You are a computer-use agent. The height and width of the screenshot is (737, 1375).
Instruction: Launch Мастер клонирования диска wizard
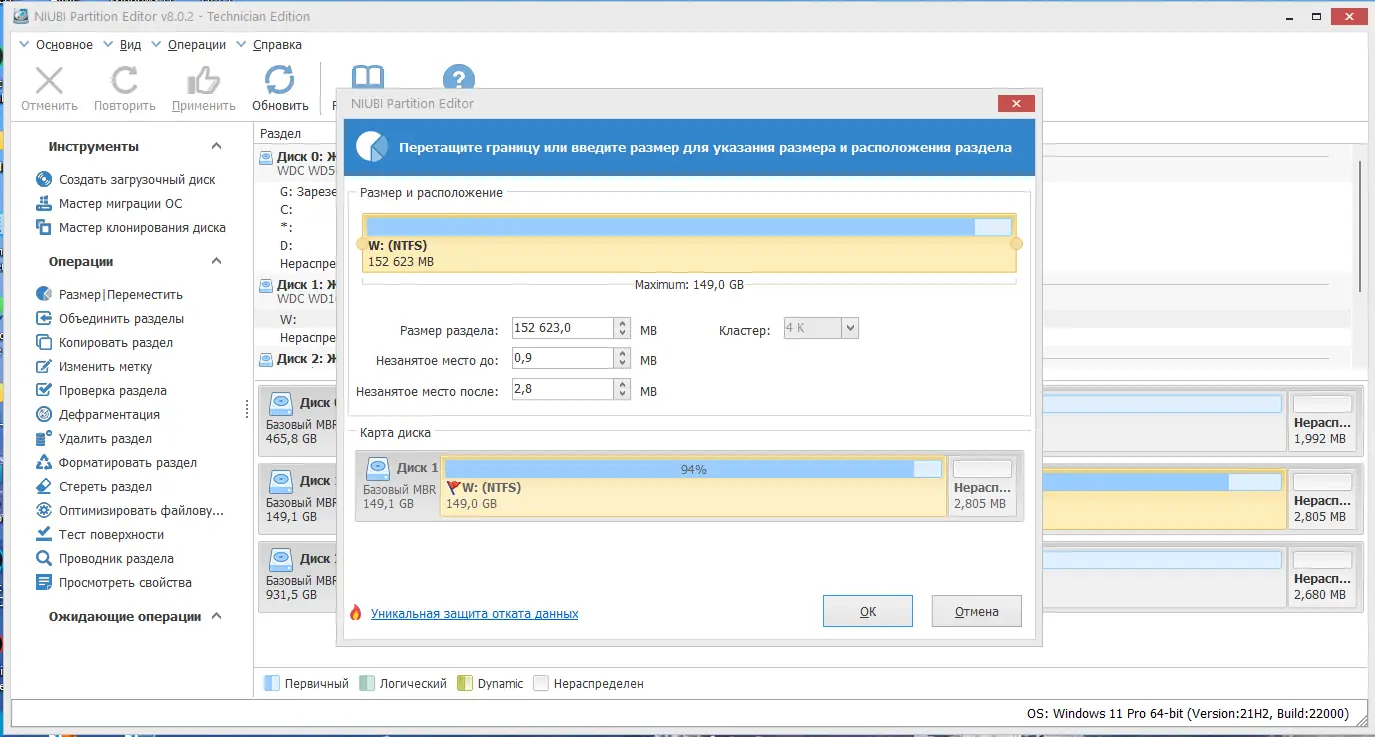tap(142, 228)
